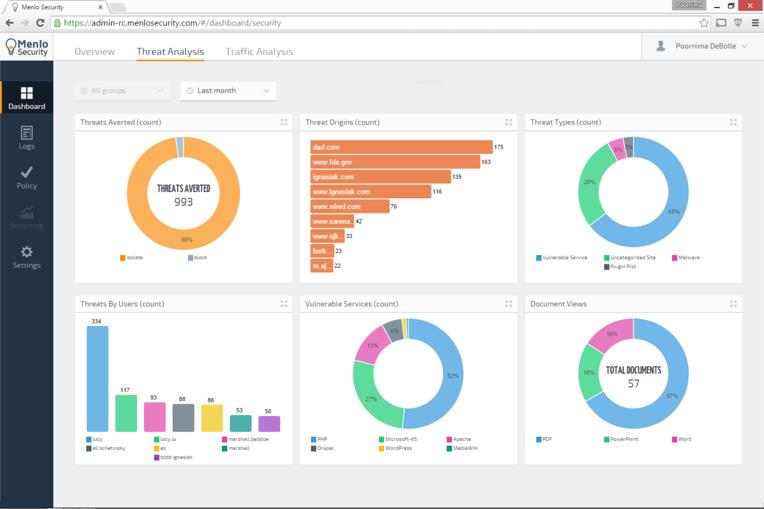Toggle the Vulnerable Service legend entry

[x=562, y=258]
